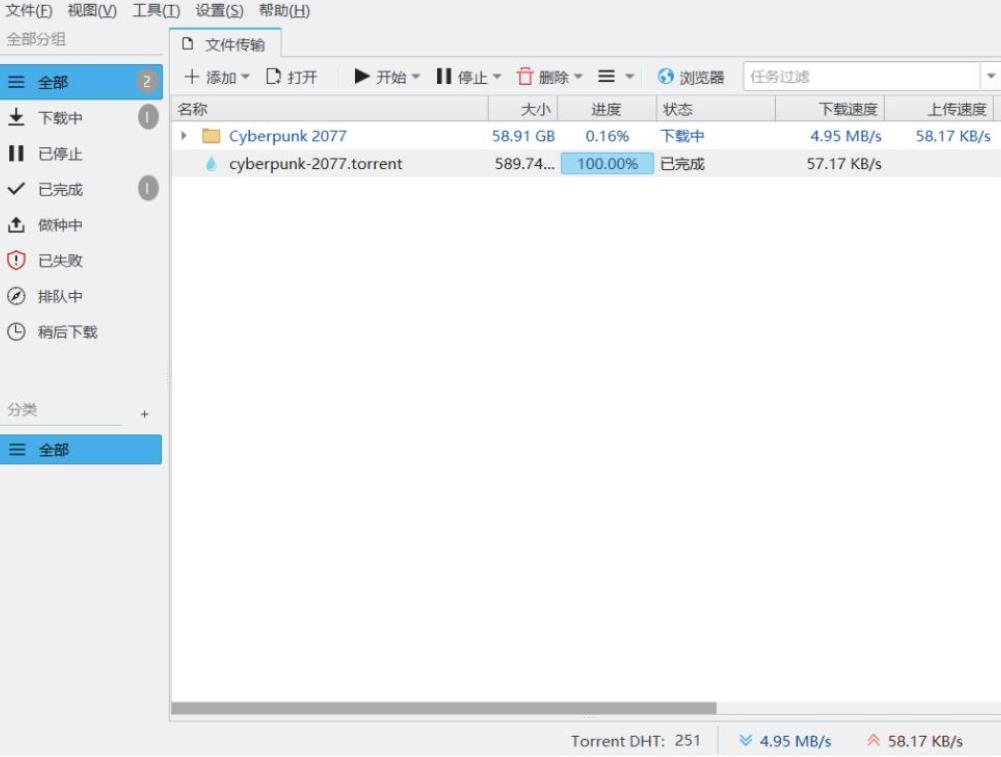This screenshot has height=757, width=1001.
Task: Sort by the 上传速度 column header
Action: tap(940, 109)
